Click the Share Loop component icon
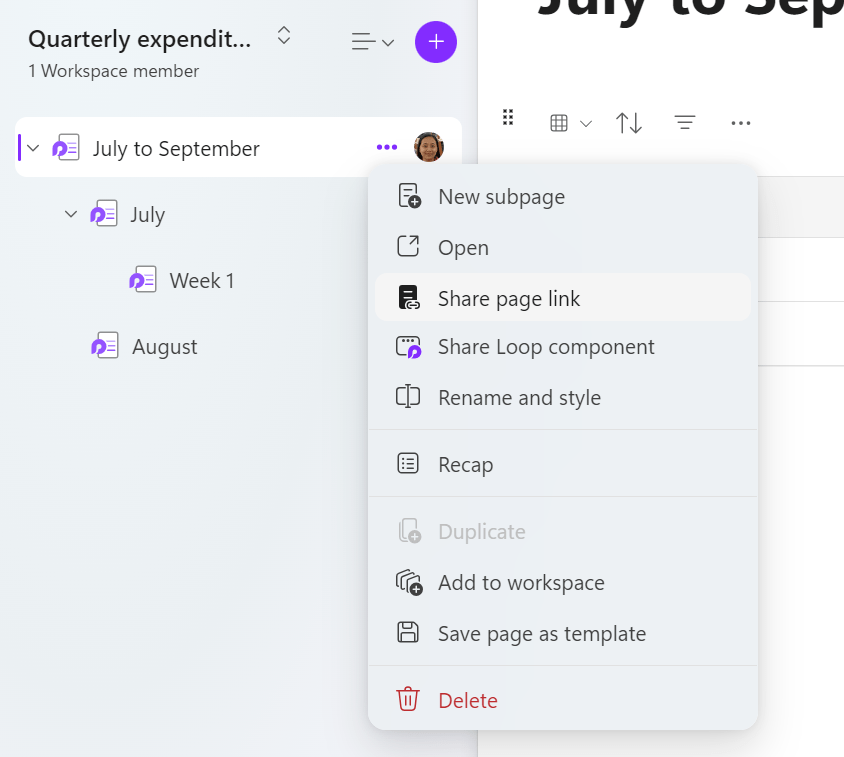This screenshot has height=757, width=844. point(408,347)
